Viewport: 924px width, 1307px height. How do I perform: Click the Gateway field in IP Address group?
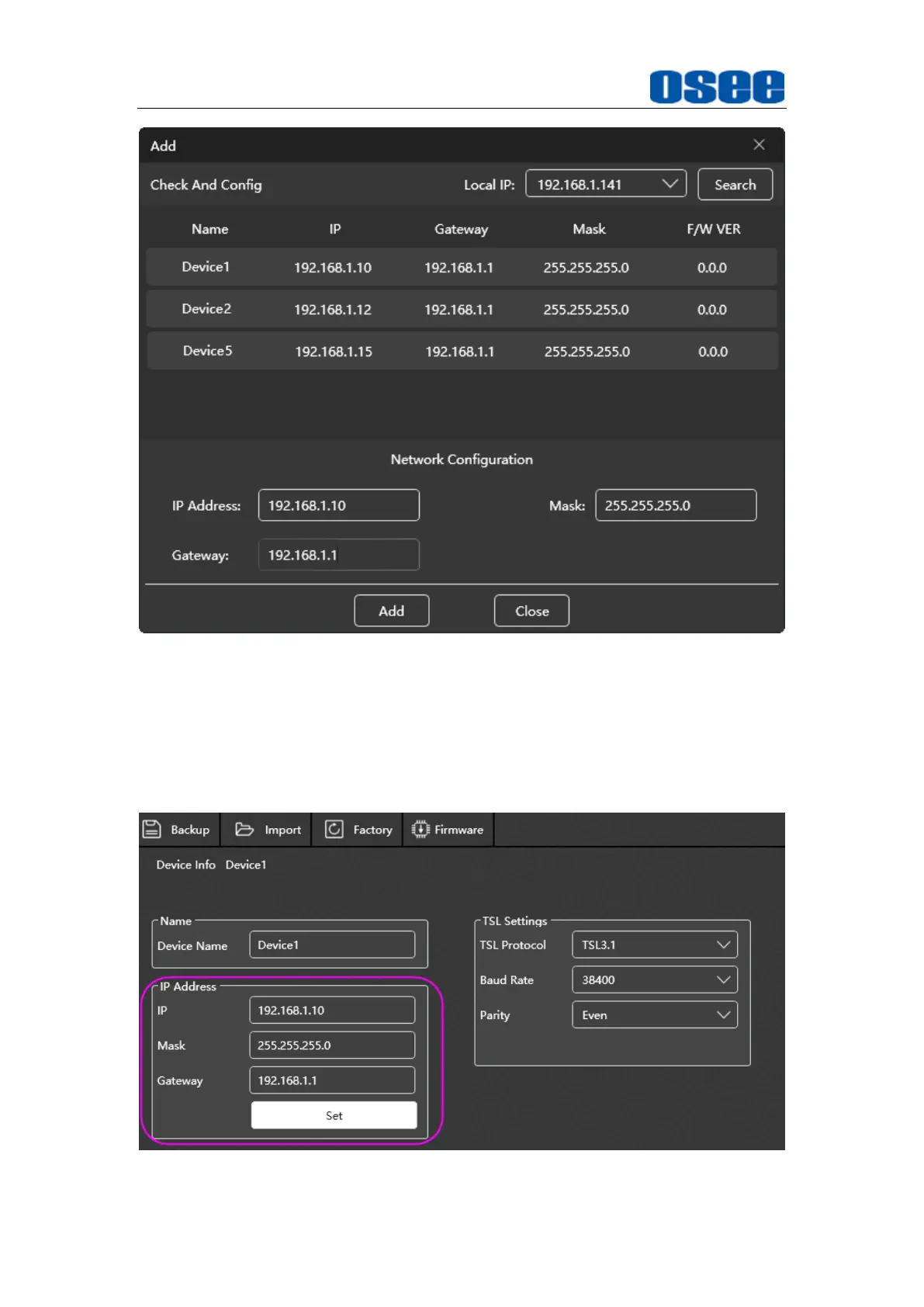point(332,1080)
